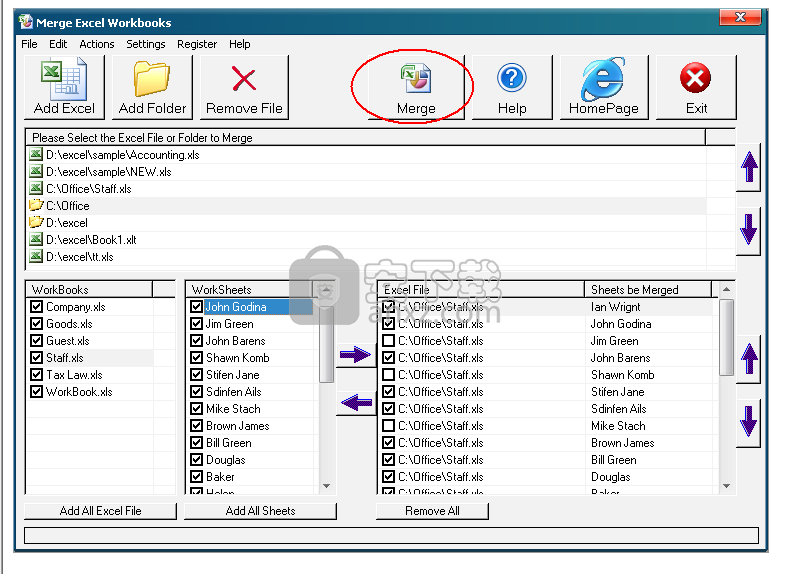794x574 pixels.
Task: Toggle the Tax Law.xls checkbox
Action: click(x=36, y=375)
